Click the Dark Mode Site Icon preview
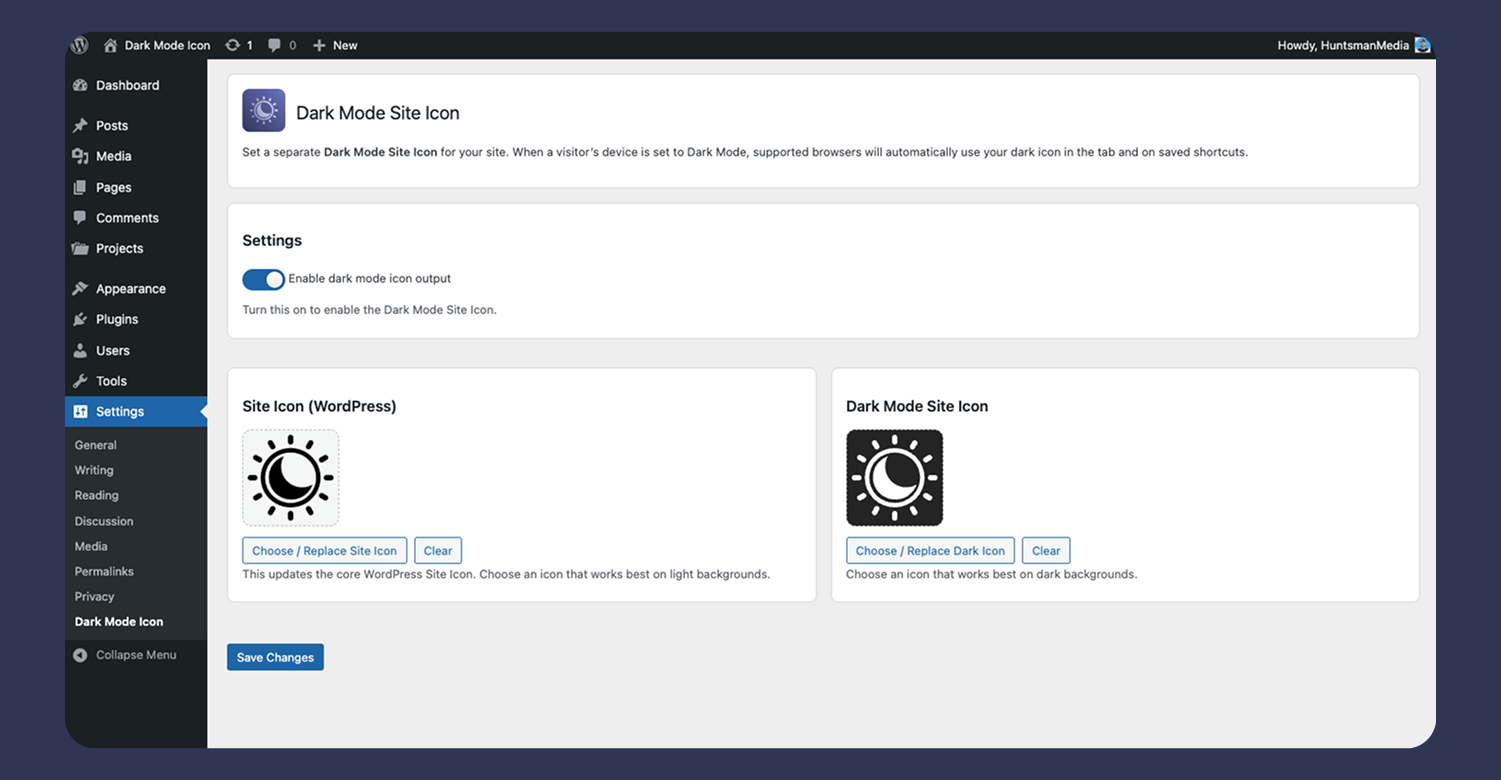1501x780 pixels. pos(894,478)
